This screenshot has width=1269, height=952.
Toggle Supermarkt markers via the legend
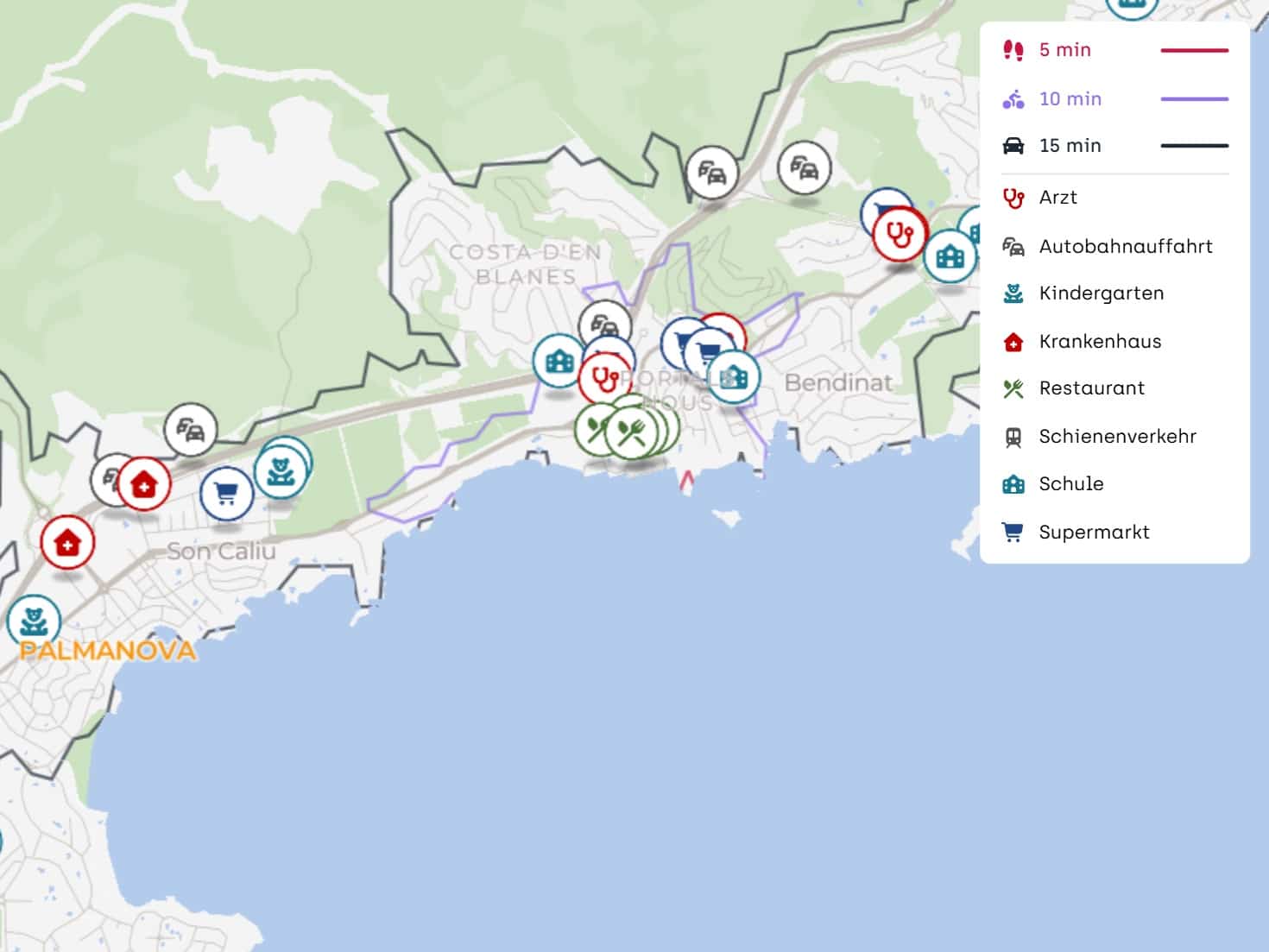[1094, 533]
